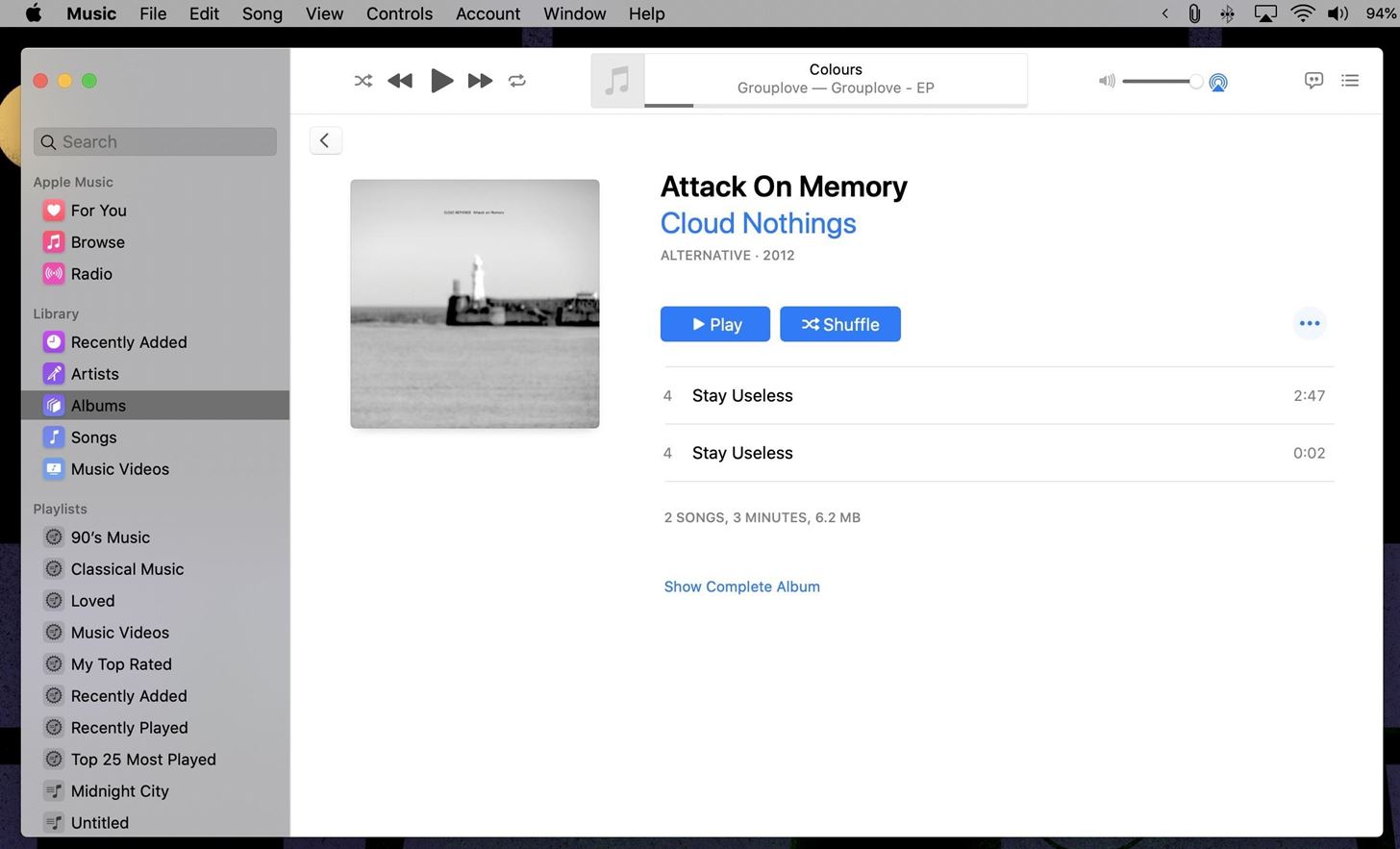Play the Attack On Memory album
Image resolution: width=1400 pixels, height=849 pixels.
click(x=715, y=324)
